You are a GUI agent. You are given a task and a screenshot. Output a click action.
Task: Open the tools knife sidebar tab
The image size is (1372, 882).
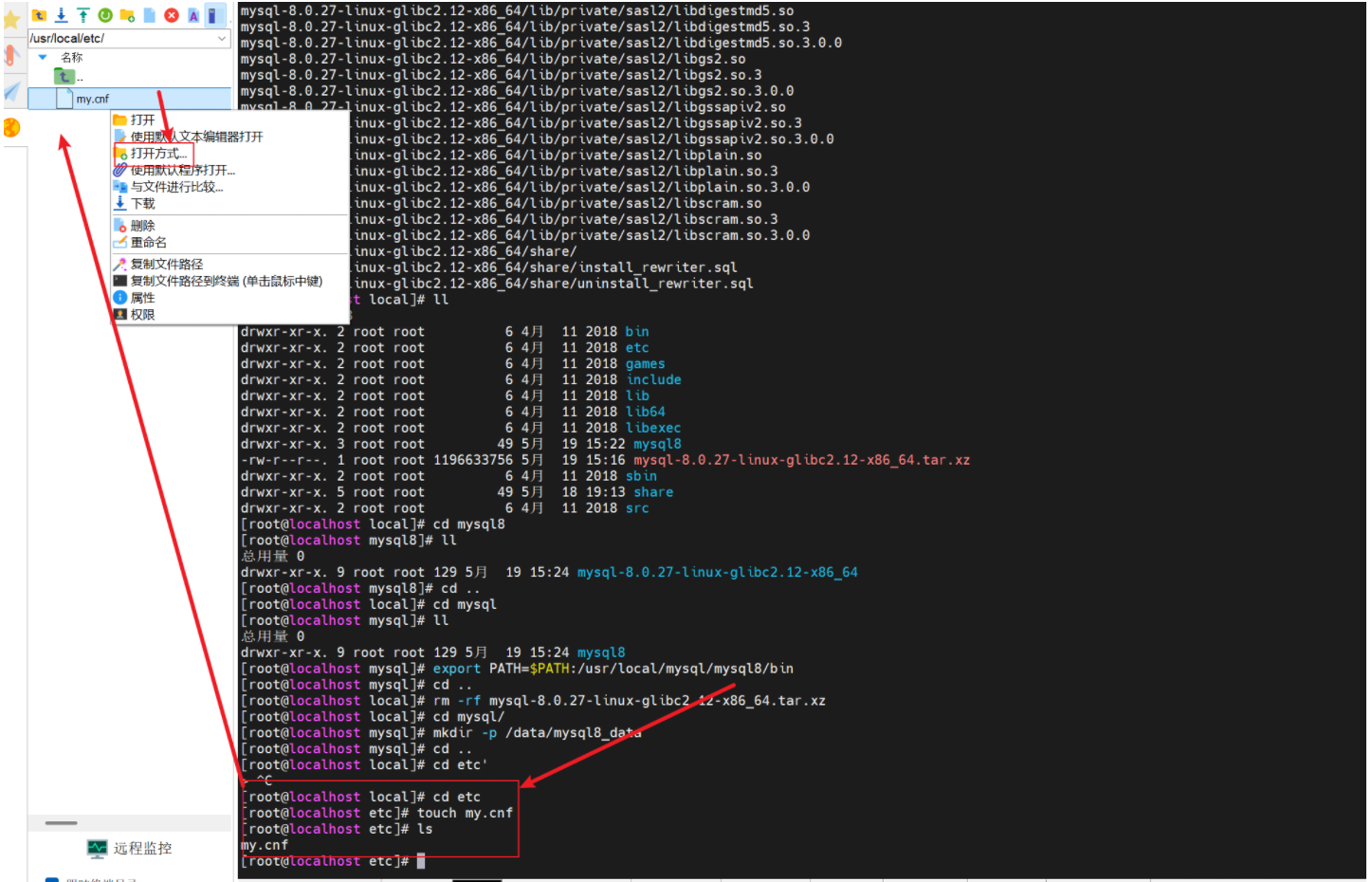coord(11,55)
